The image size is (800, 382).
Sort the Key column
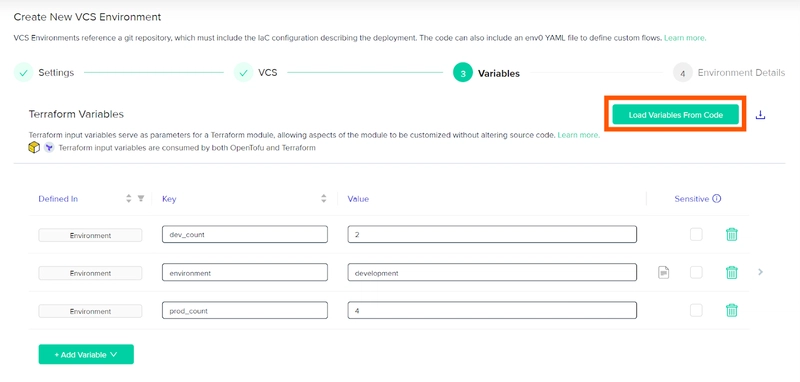(x=323, y=199)
